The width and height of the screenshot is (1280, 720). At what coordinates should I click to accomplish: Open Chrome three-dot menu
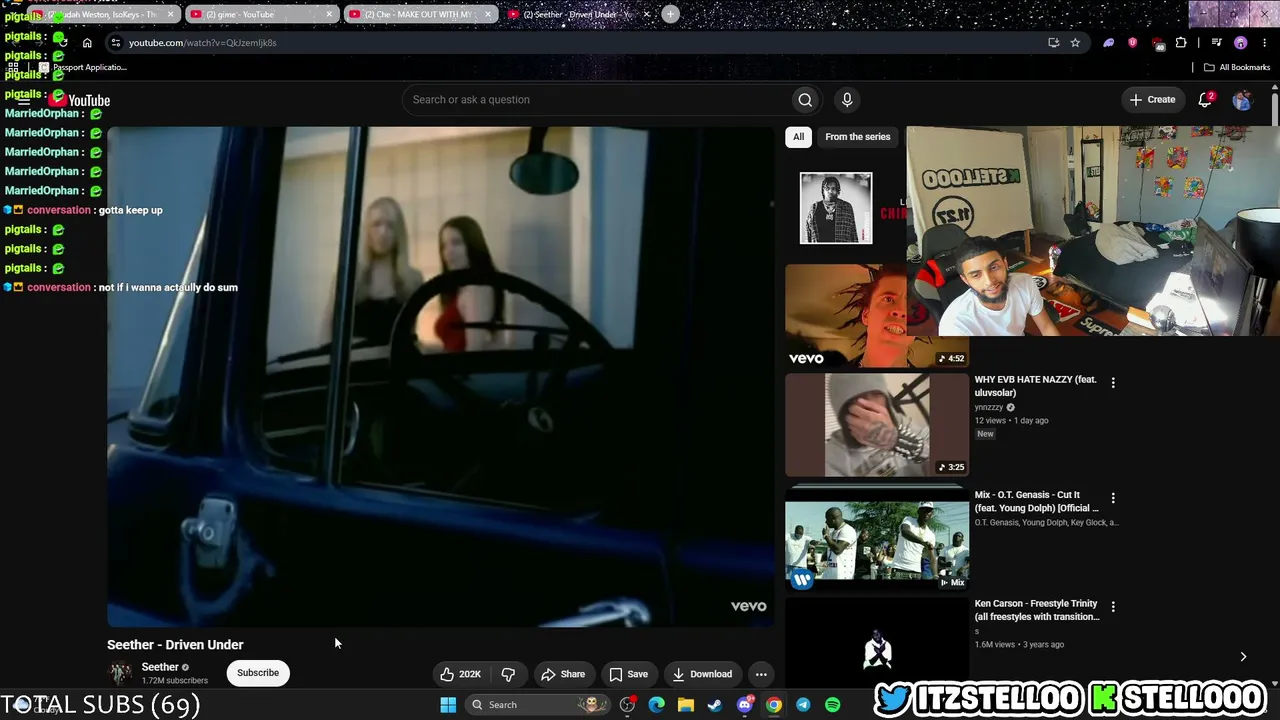point(1264,43)
